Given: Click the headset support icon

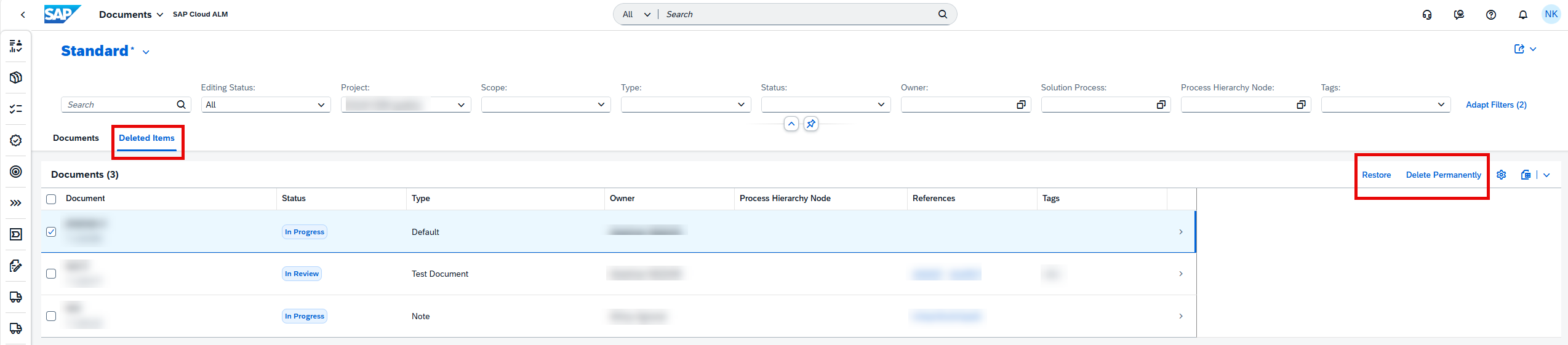Looking at the screenshot, I should [x=1426, y=15].
